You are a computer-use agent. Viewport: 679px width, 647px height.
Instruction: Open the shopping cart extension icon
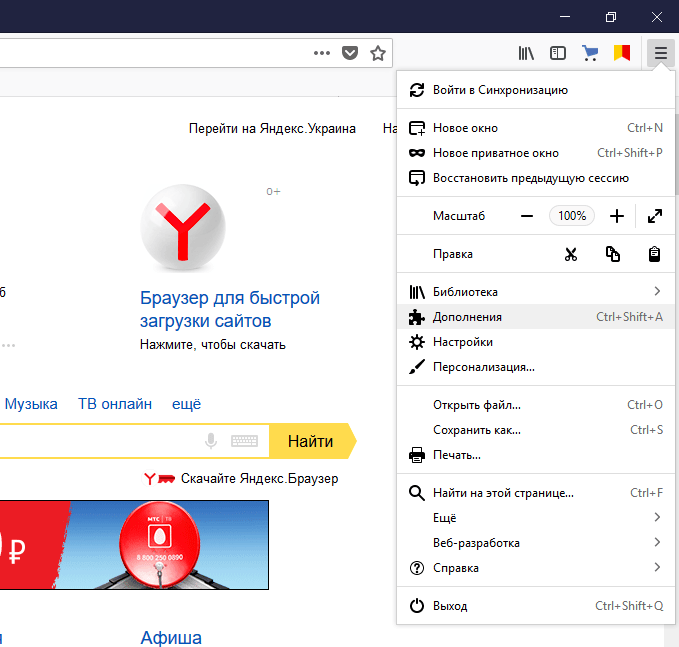pos(590,53)
